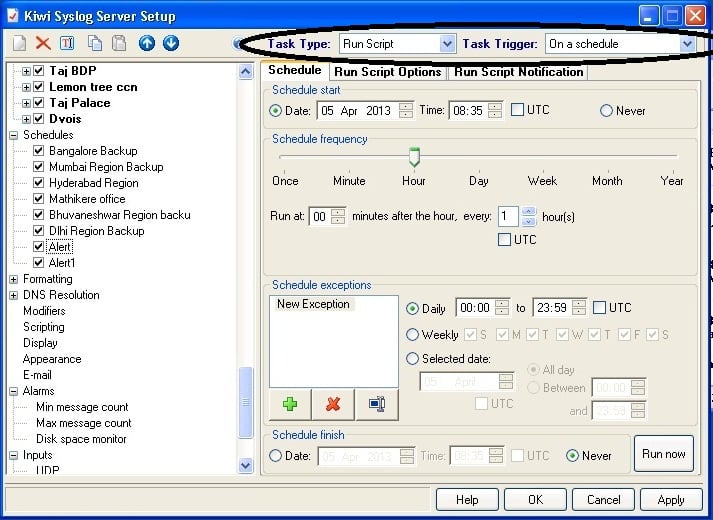
Task: Open the Appearance settings item
Action: point(52,359)
